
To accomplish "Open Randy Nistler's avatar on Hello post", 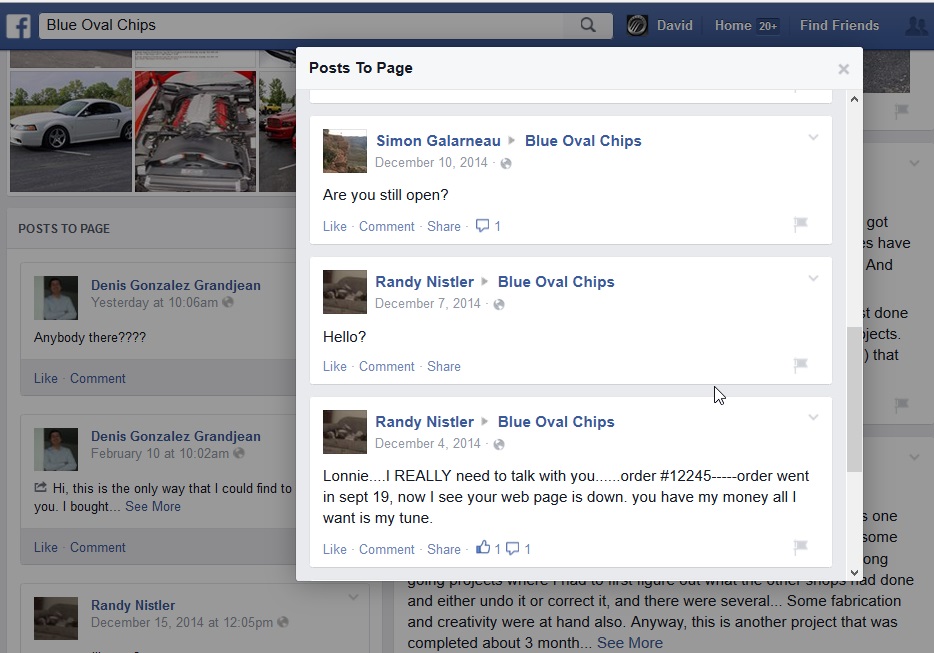I will tap(345, 292).
